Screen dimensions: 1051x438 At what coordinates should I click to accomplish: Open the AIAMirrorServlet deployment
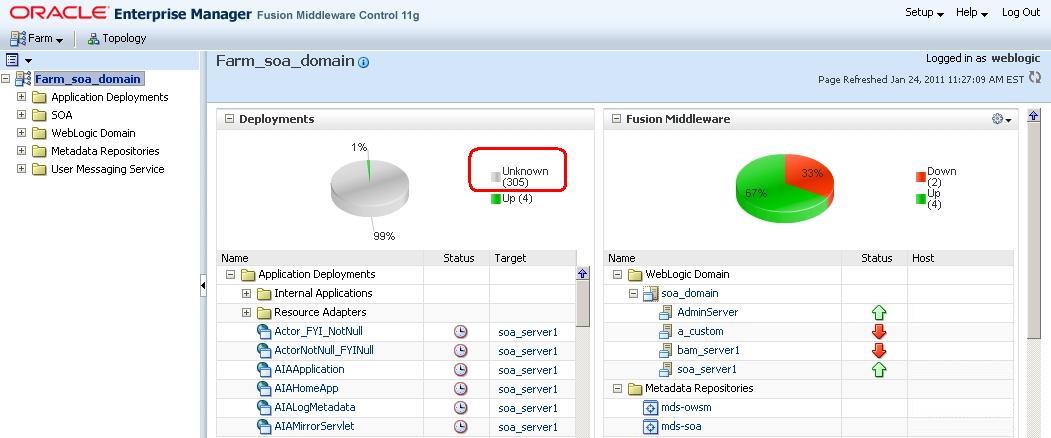point(314,426)
